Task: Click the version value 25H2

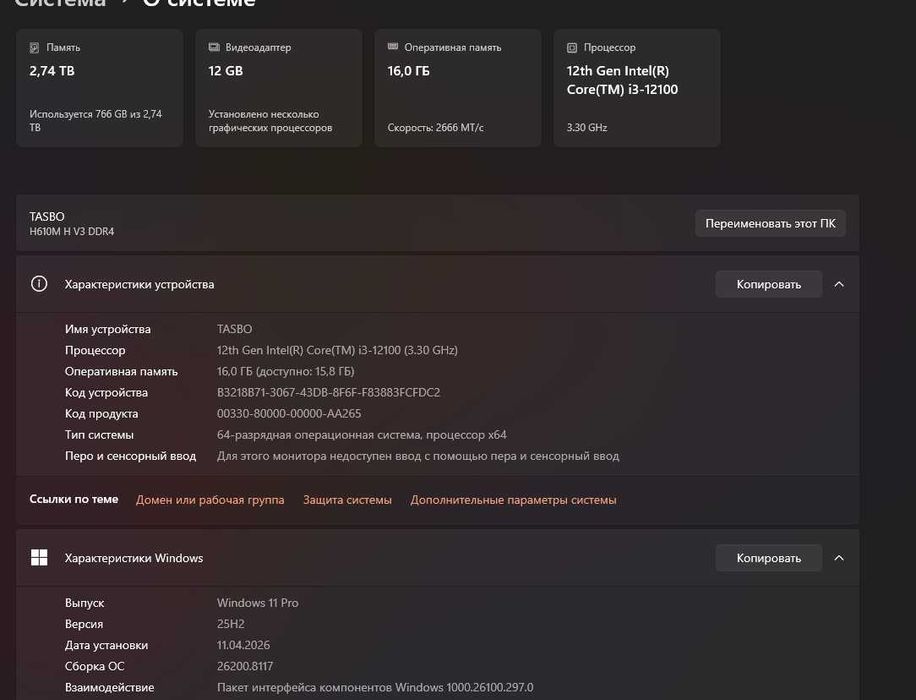Action: pos(231,624)
